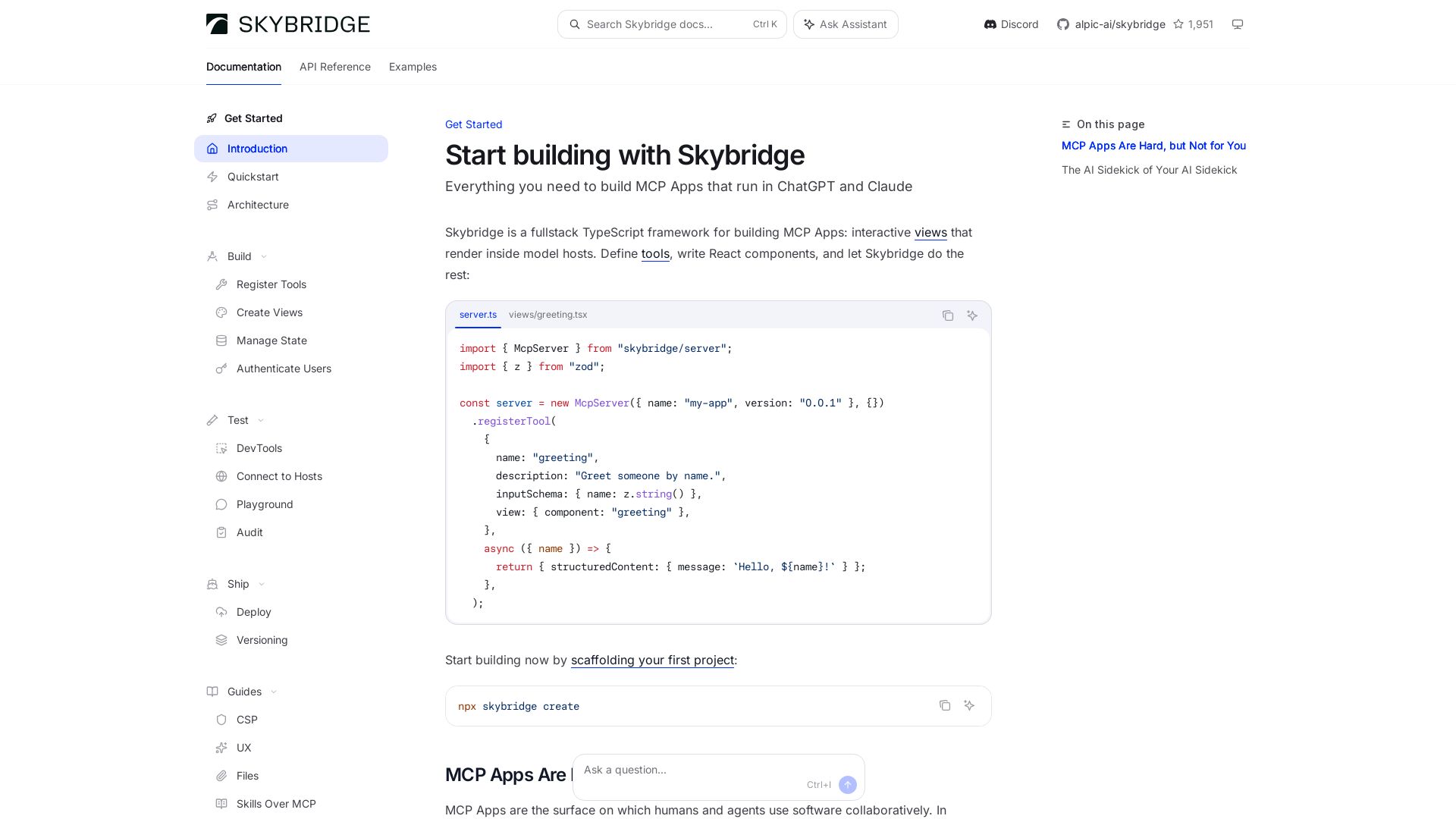Jump to The AI Sidekick section
This screenshot has width=1456, height=819.
1149,170
